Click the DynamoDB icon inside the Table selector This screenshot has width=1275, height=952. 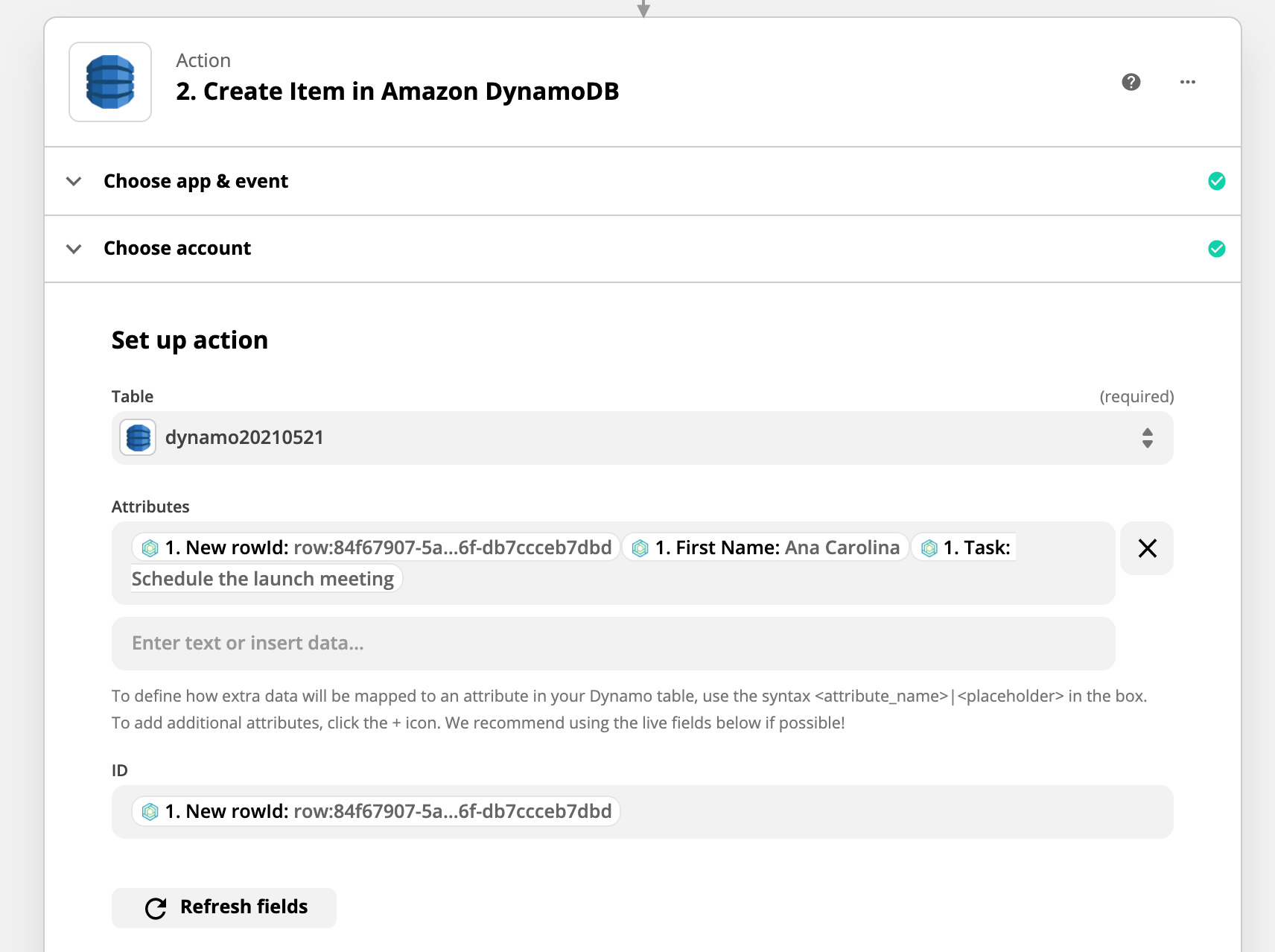(137, 438)
